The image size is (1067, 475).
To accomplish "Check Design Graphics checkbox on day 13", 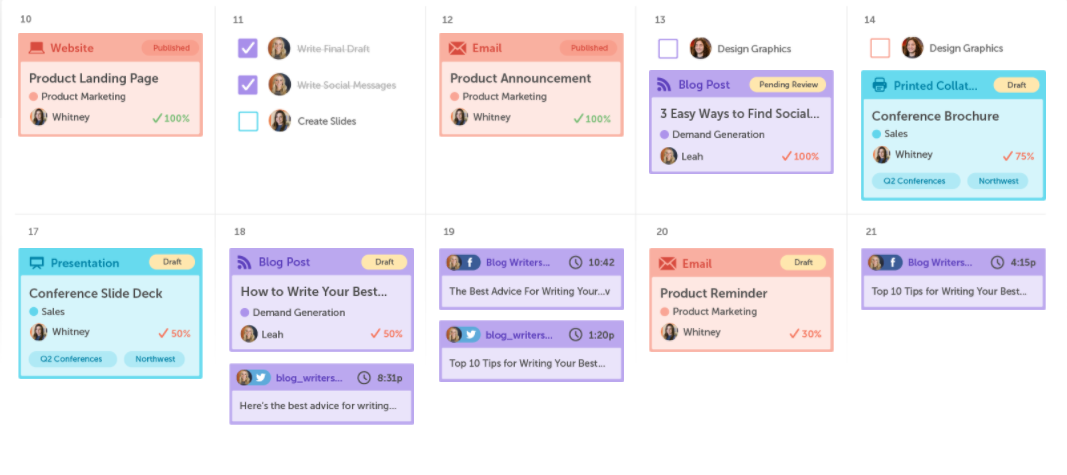I will [x=668, y=48].
